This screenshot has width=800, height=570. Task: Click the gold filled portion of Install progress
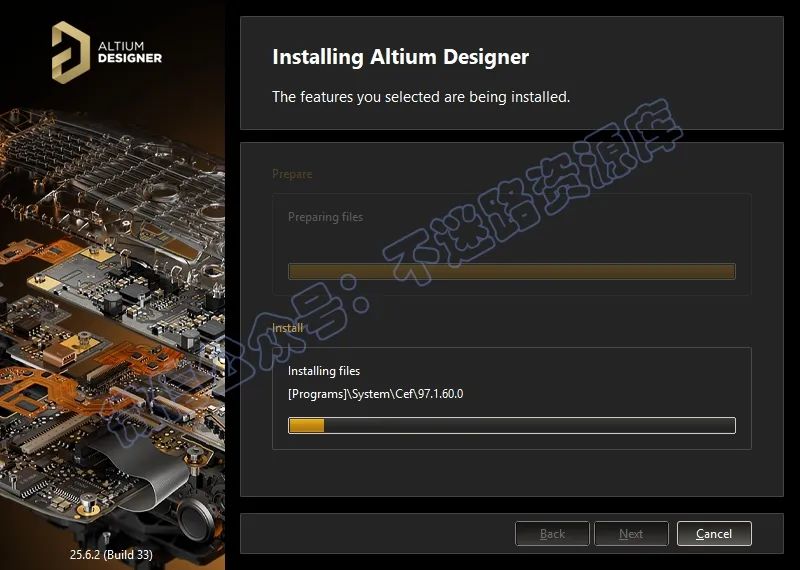(x=307, y=425)
